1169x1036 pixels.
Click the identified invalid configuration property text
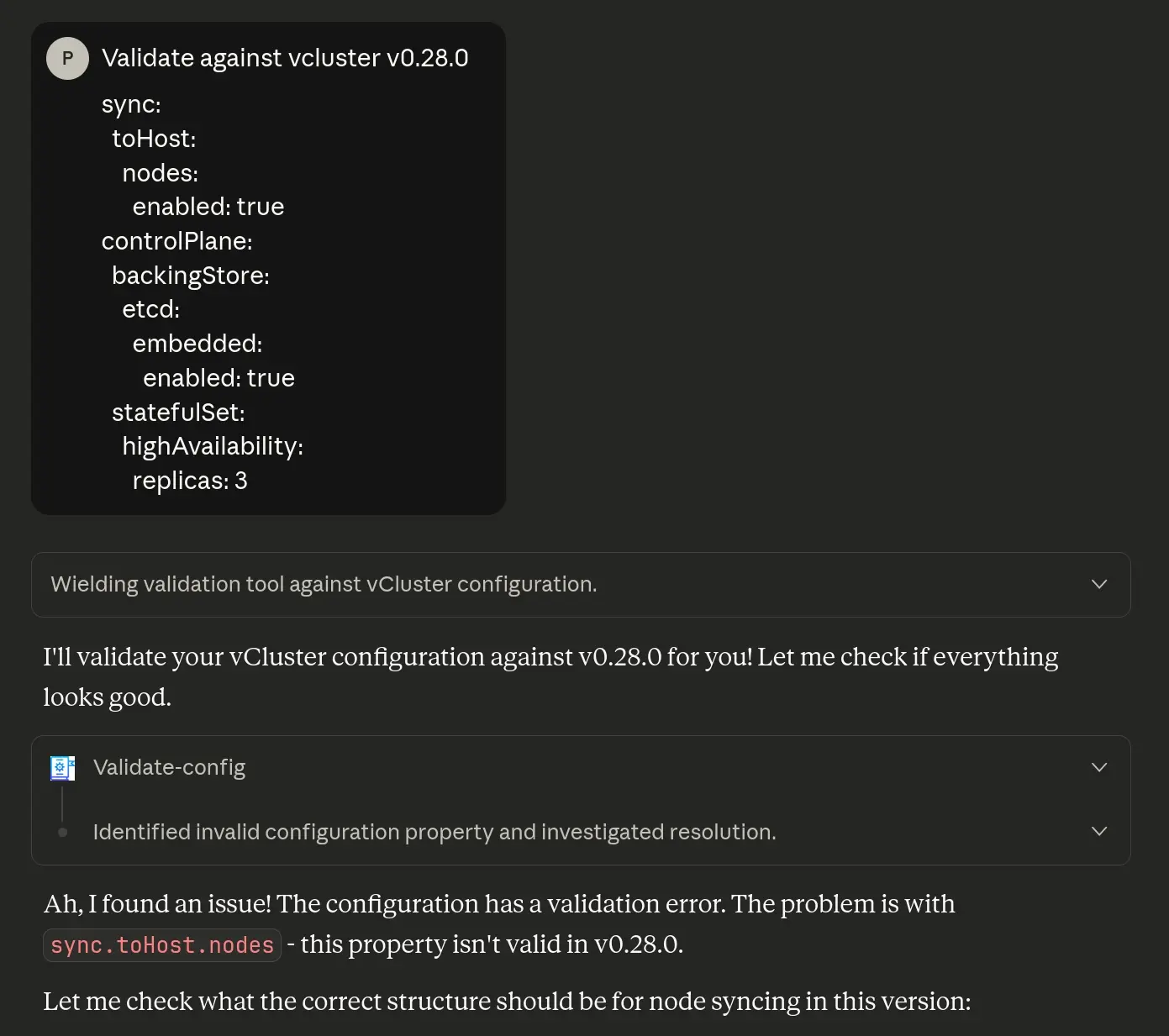(x=434, y=832)
